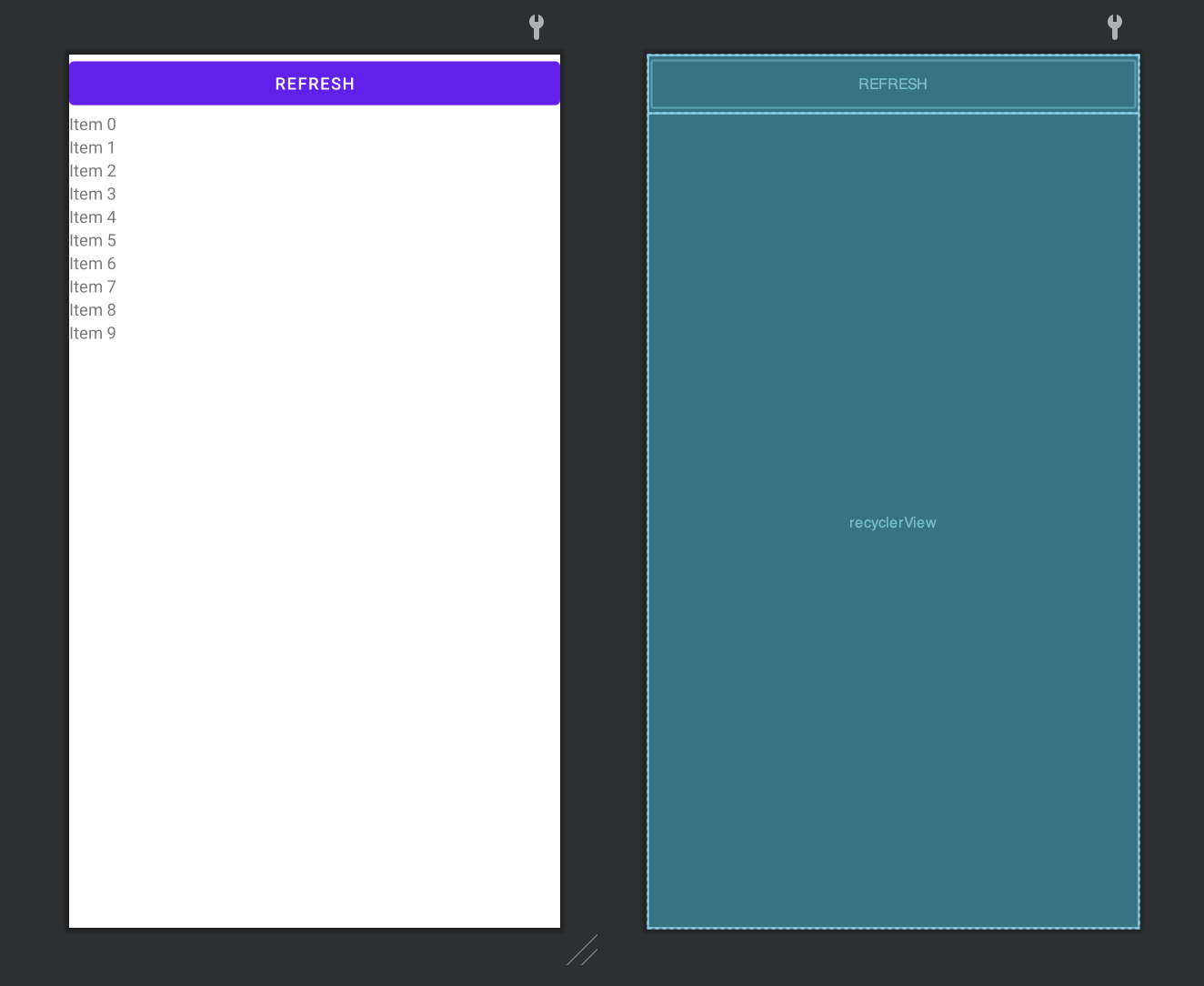This screenshot has width=1204, height=986.
Task: Select Item 9 in the list
Action: tap(93, 333)
